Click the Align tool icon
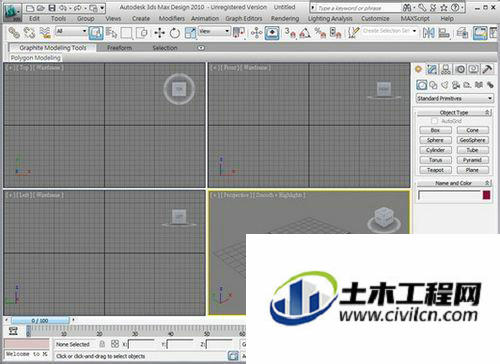This screenshot has width=500, height=364. [x=444, y=33]
